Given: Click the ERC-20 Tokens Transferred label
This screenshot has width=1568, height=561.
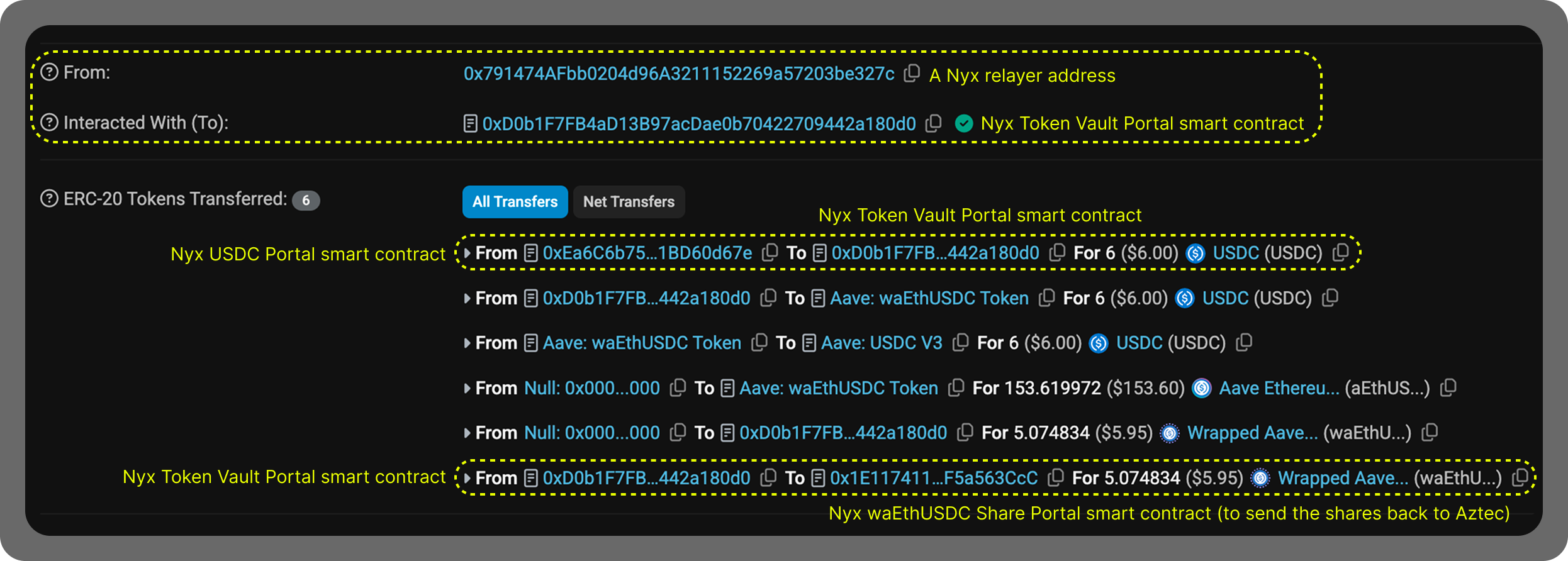Looking at the screenshot, I should pos(175,199).
